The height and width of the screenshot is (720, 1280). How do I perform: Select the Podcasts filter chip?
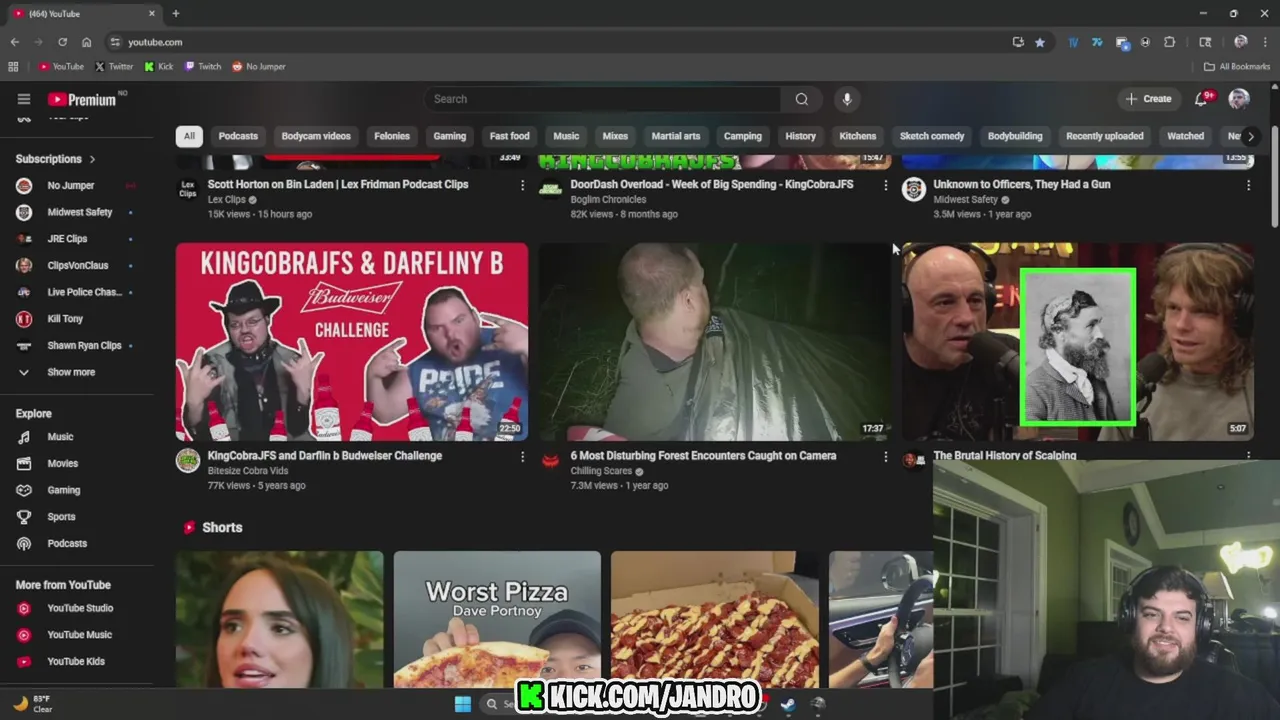[x=238, y=136]
